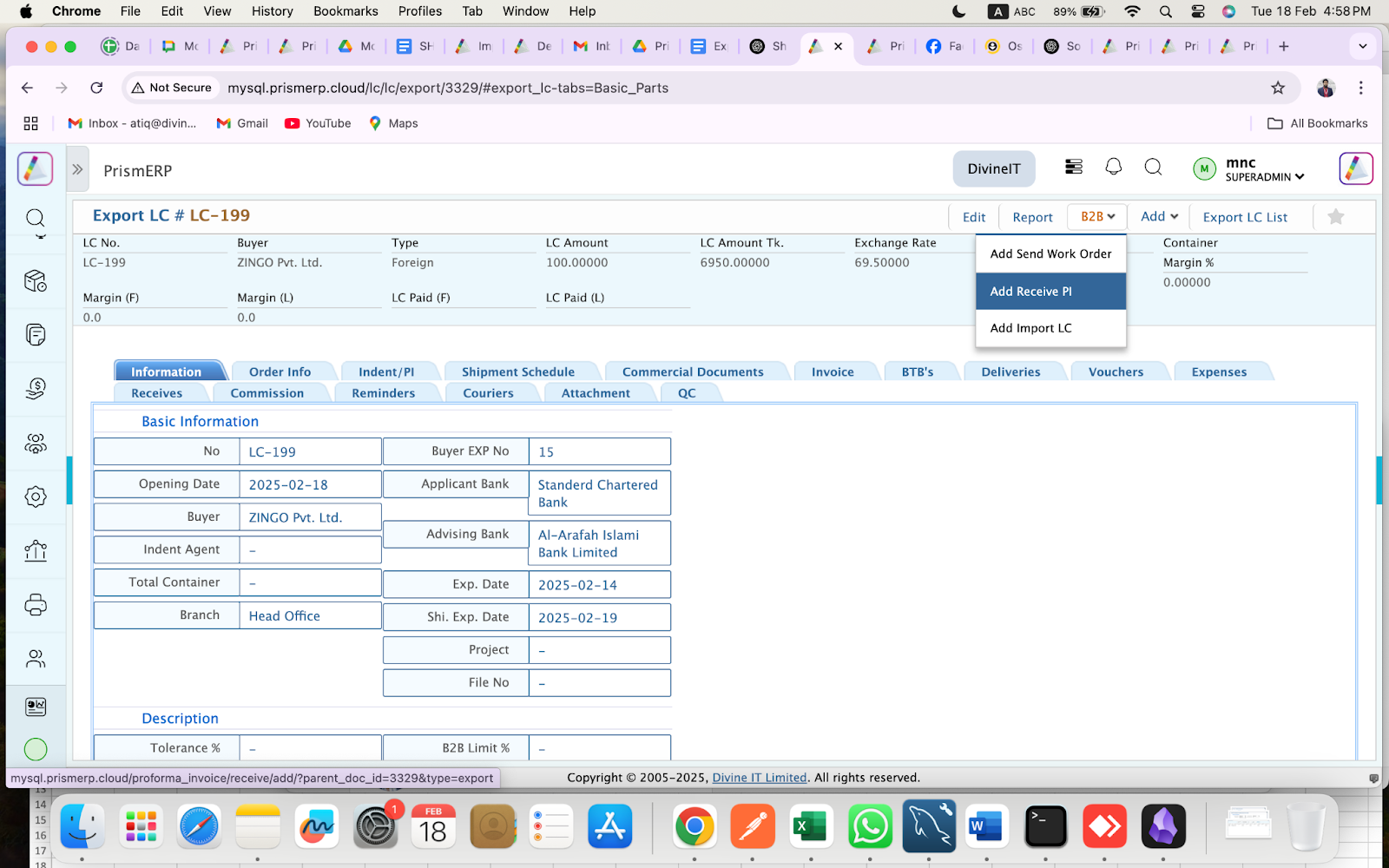This screenshot has width=1389, height=868.
Task: Open the Attachment tab
Action: tap(596, 392)
